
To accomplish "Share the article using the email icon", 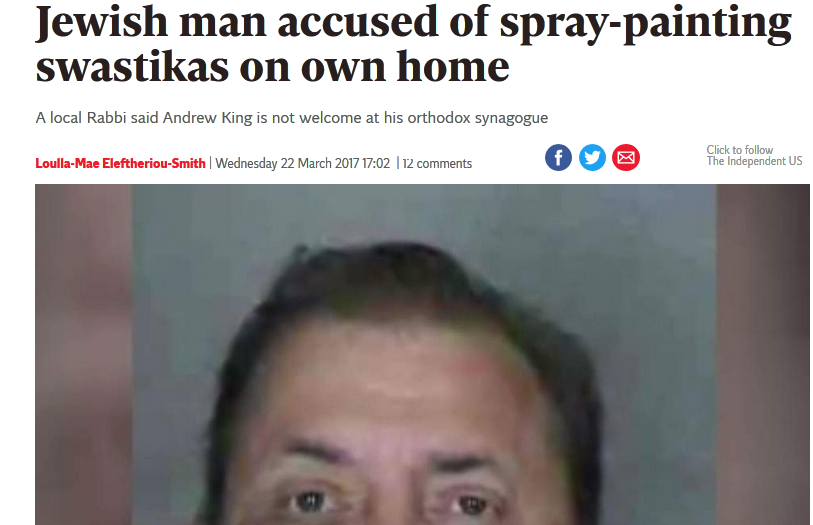I will [x=626, y=158].
